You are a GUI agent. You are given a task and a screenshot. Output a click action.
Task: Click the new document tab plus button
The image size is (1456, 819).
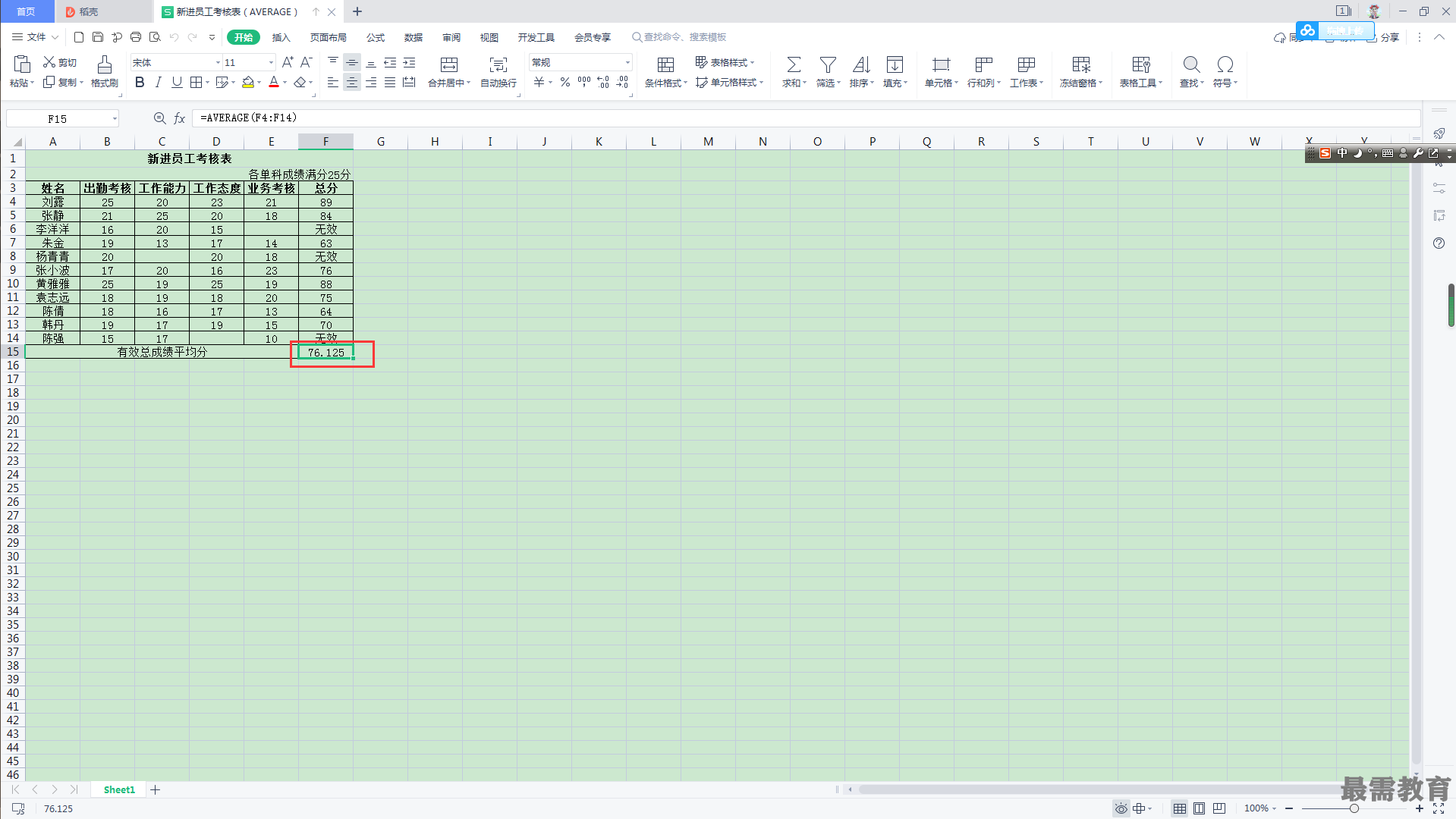pyautogui.click(x=357, y=11)
